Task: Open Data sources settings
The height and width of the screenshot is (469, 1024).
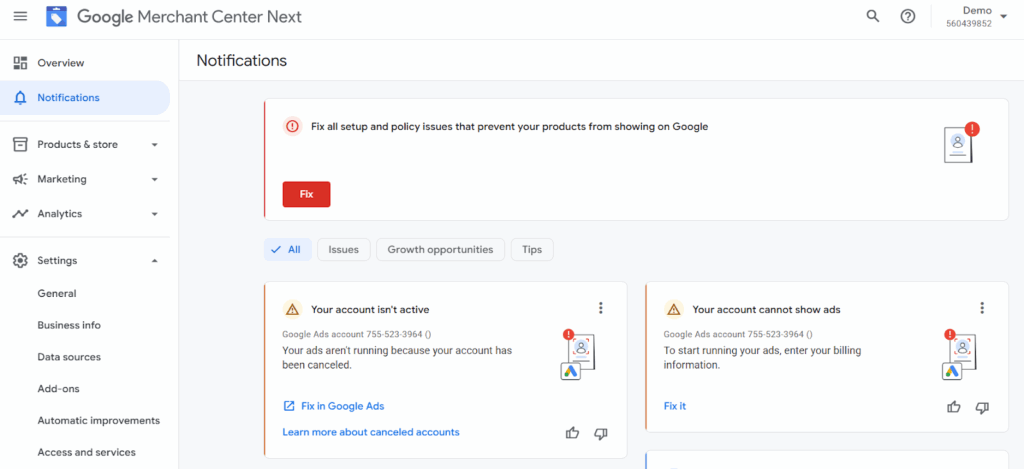Action: click(69, 357)
